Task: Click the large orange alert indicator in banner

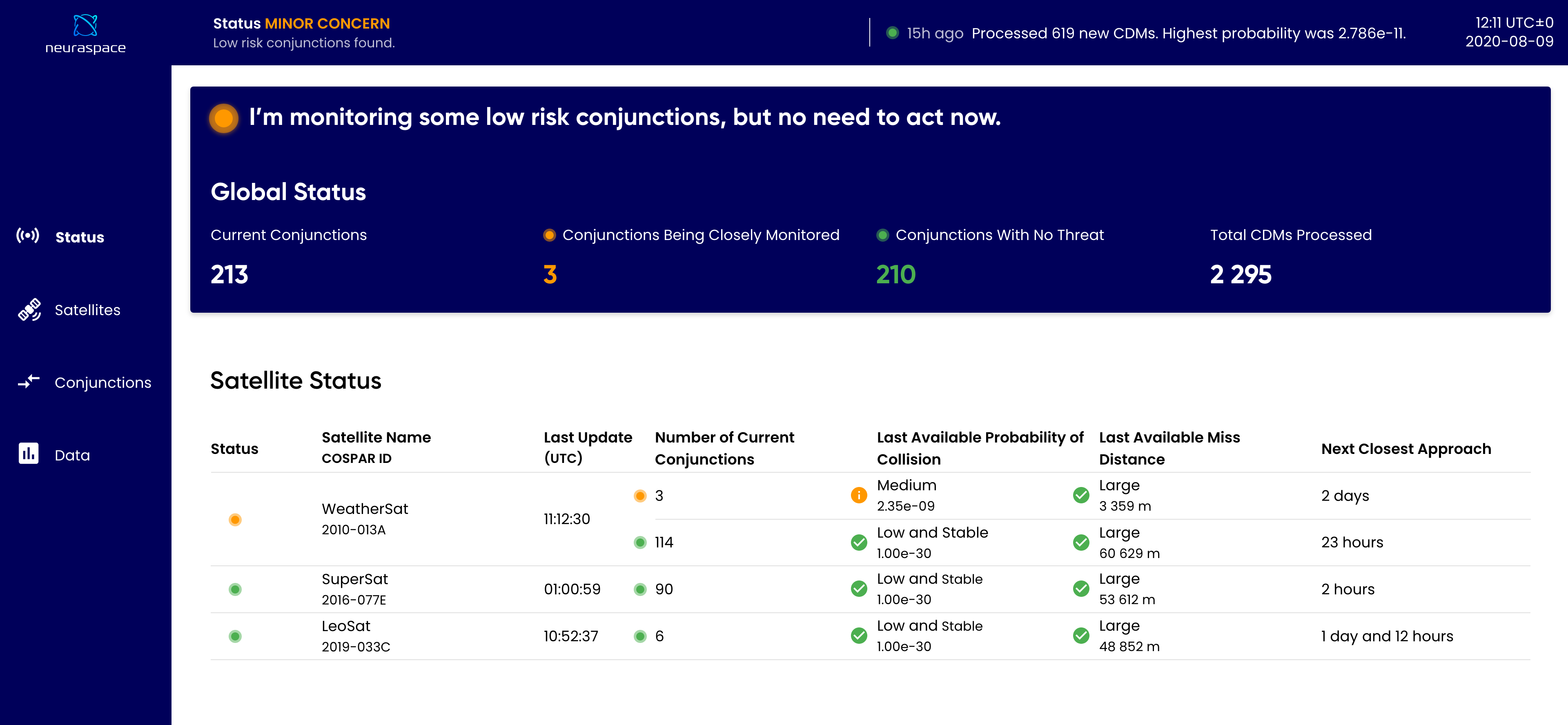Action: tap(223, 118)
